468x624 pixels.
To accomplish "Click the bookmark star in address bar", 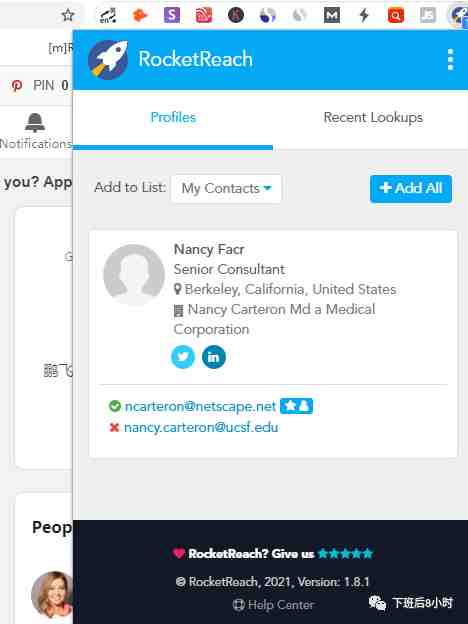I will (x=68, y=16).
